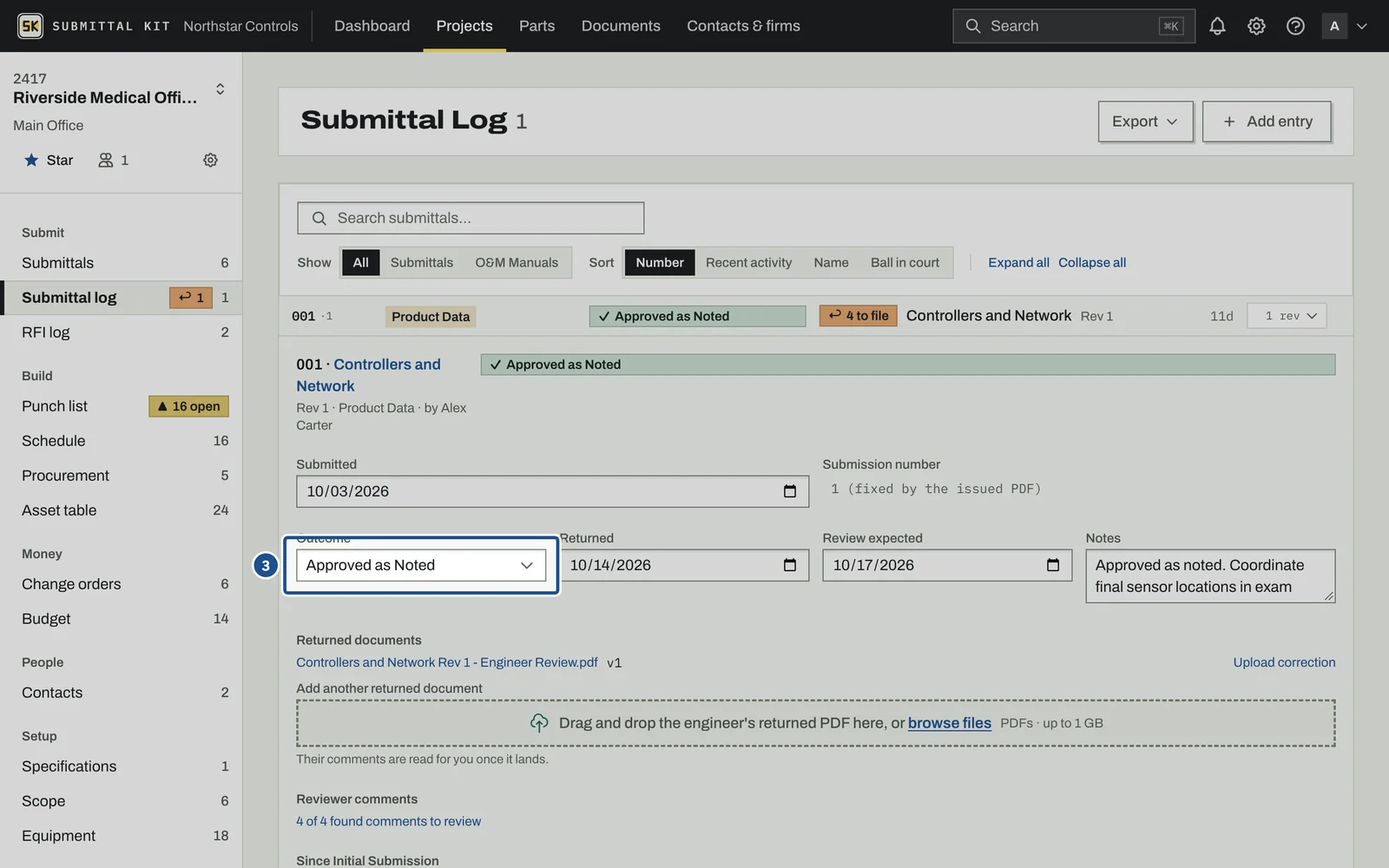Click Expand all link

(1018, 262)
